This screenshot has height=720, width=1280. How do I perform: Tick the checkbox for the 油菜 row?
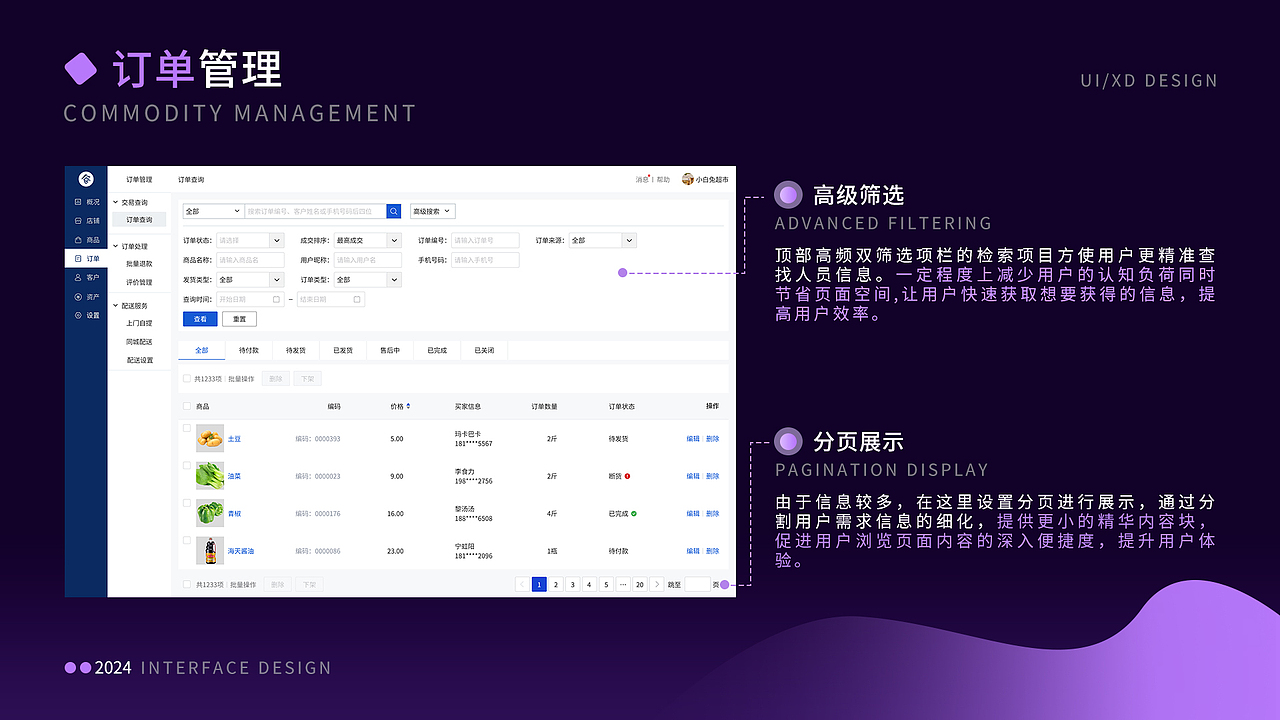pos(187,465)
